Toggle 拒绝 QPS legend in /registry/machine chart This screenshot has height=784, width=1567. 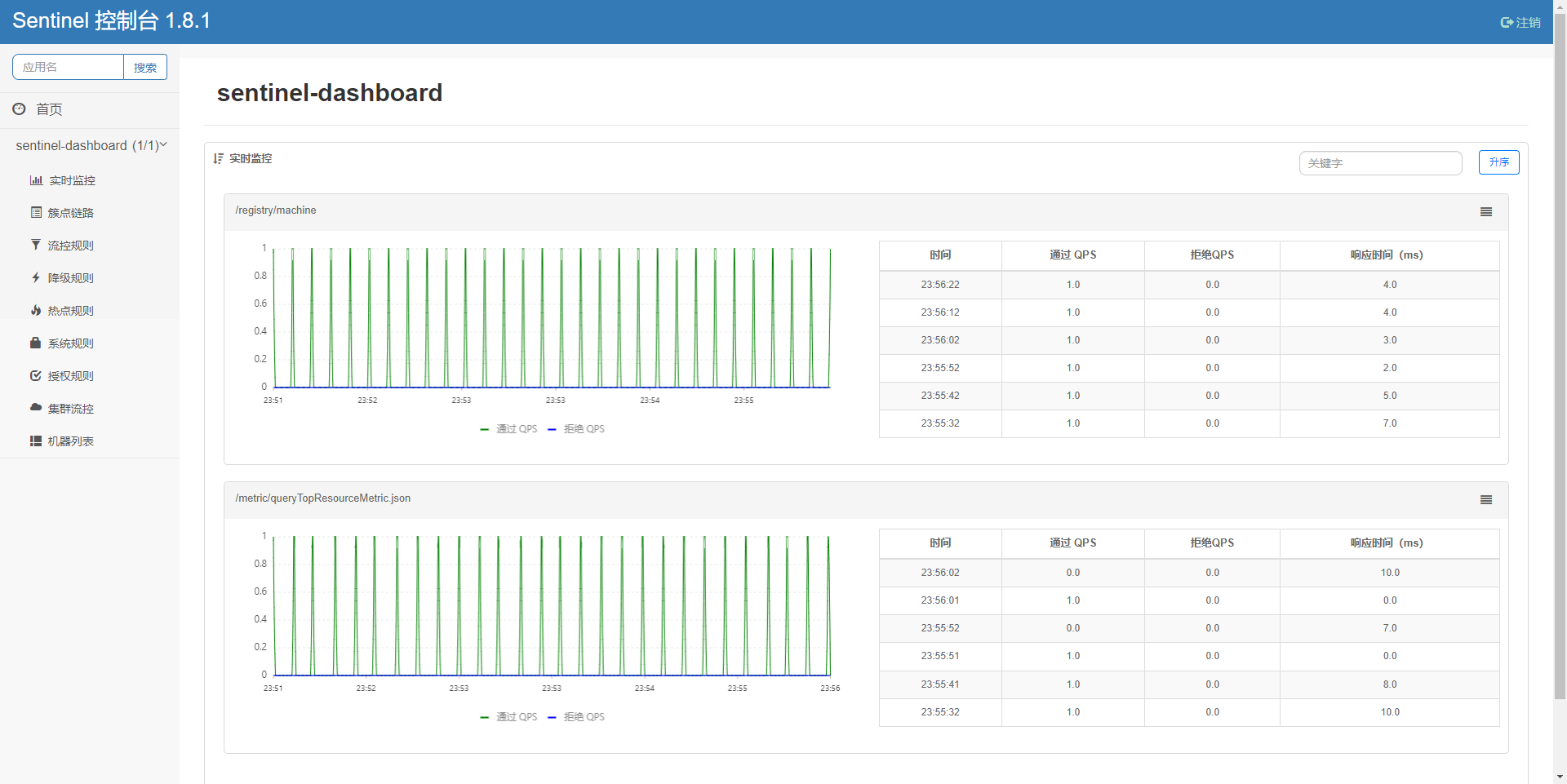coord(576,429)
